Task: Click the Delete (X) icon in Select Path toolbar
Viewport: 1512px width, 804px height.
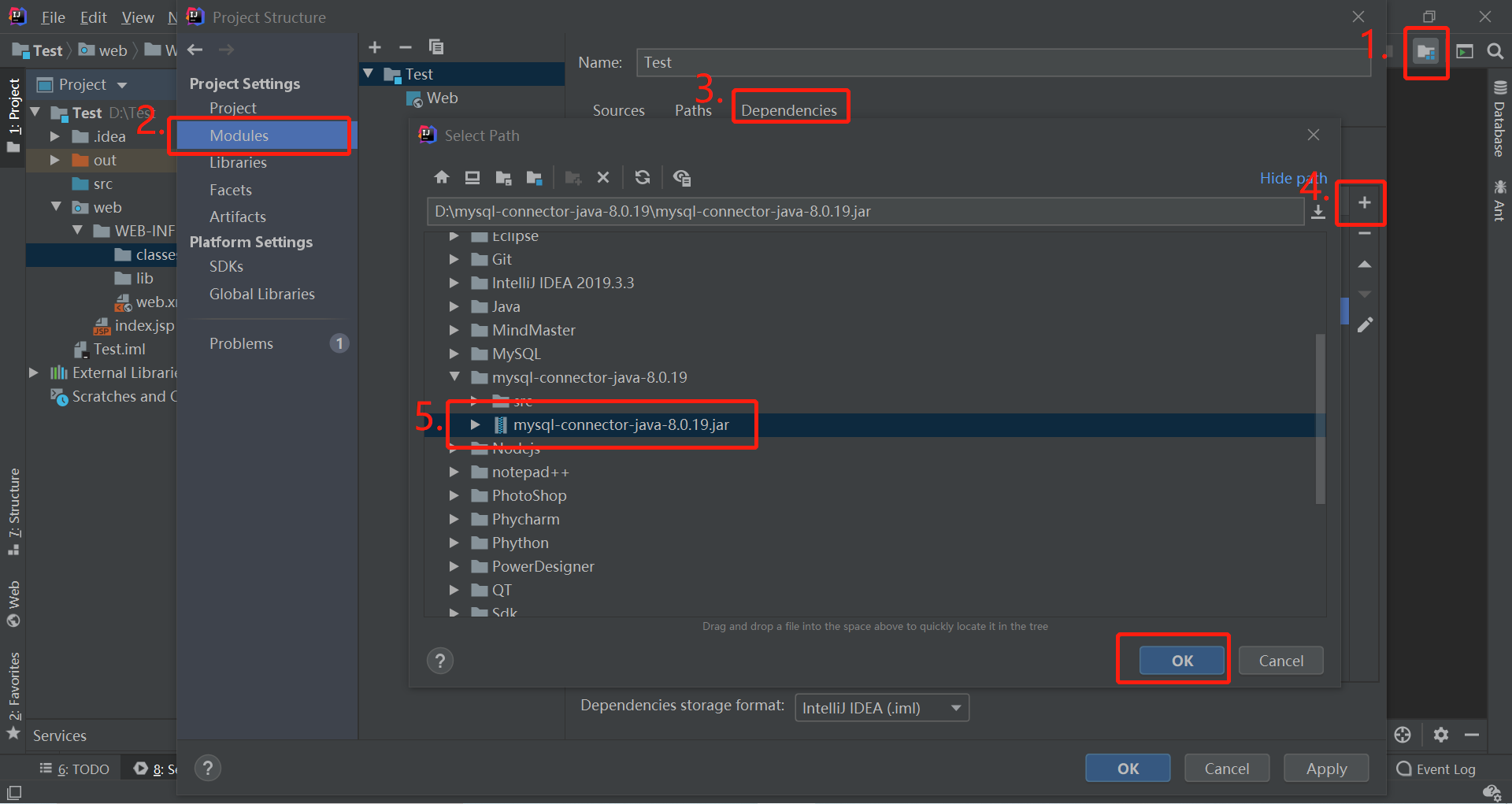Action: coord(603,177)
